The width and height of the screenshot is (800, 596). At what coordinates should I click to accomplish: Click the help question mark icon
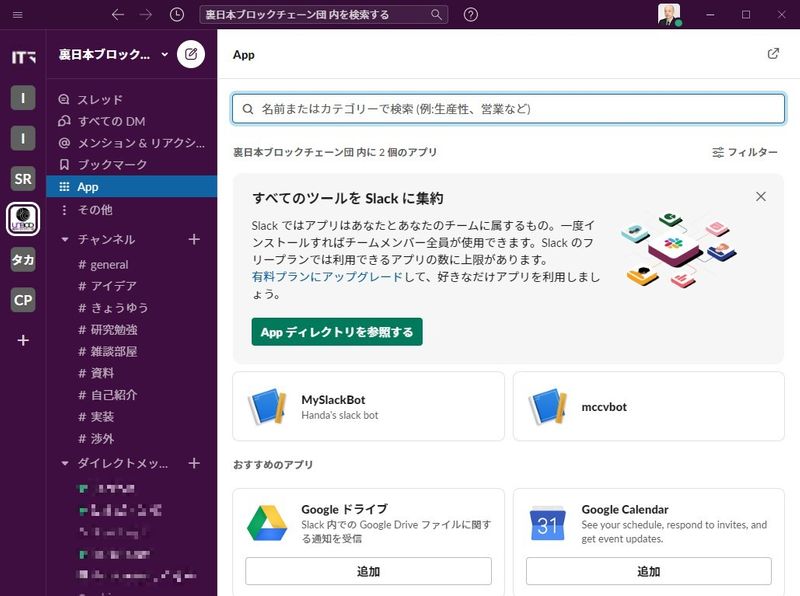[471, 15]
